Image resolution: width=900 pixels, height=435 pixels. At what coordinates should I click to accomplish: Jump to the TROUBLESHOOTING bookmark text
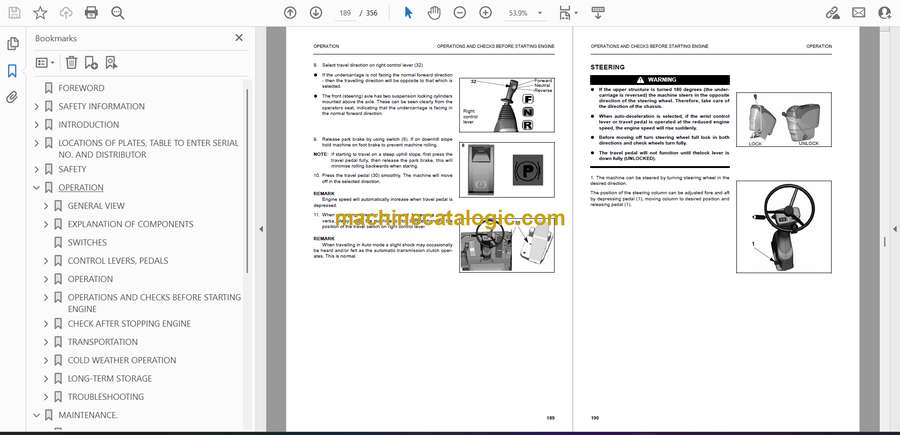106,397
